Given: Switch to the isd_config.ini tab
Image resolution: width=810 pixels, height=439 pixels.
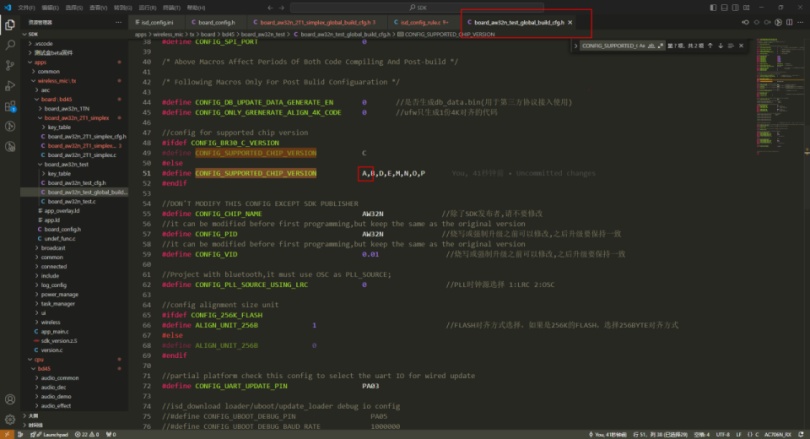Looking at the screenshot, I should pos(155,22).
